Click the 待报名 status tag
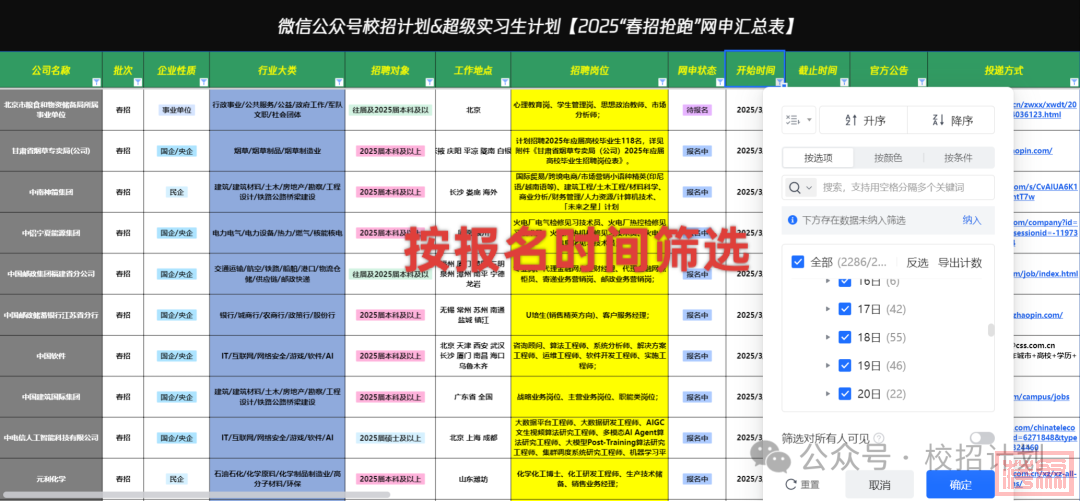 [696, 110]
